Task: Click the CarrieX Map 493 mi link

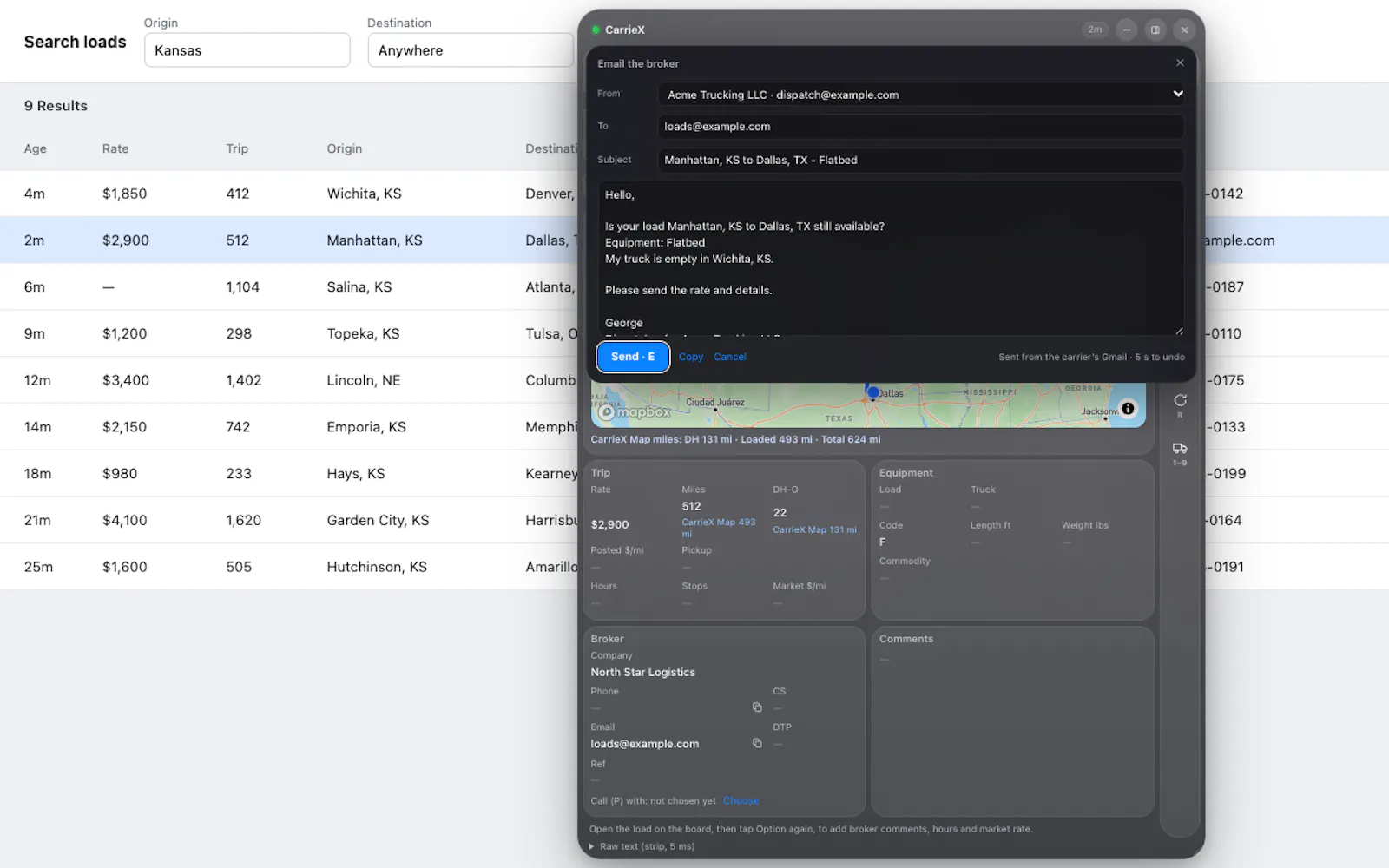Action: coord(719,528)
